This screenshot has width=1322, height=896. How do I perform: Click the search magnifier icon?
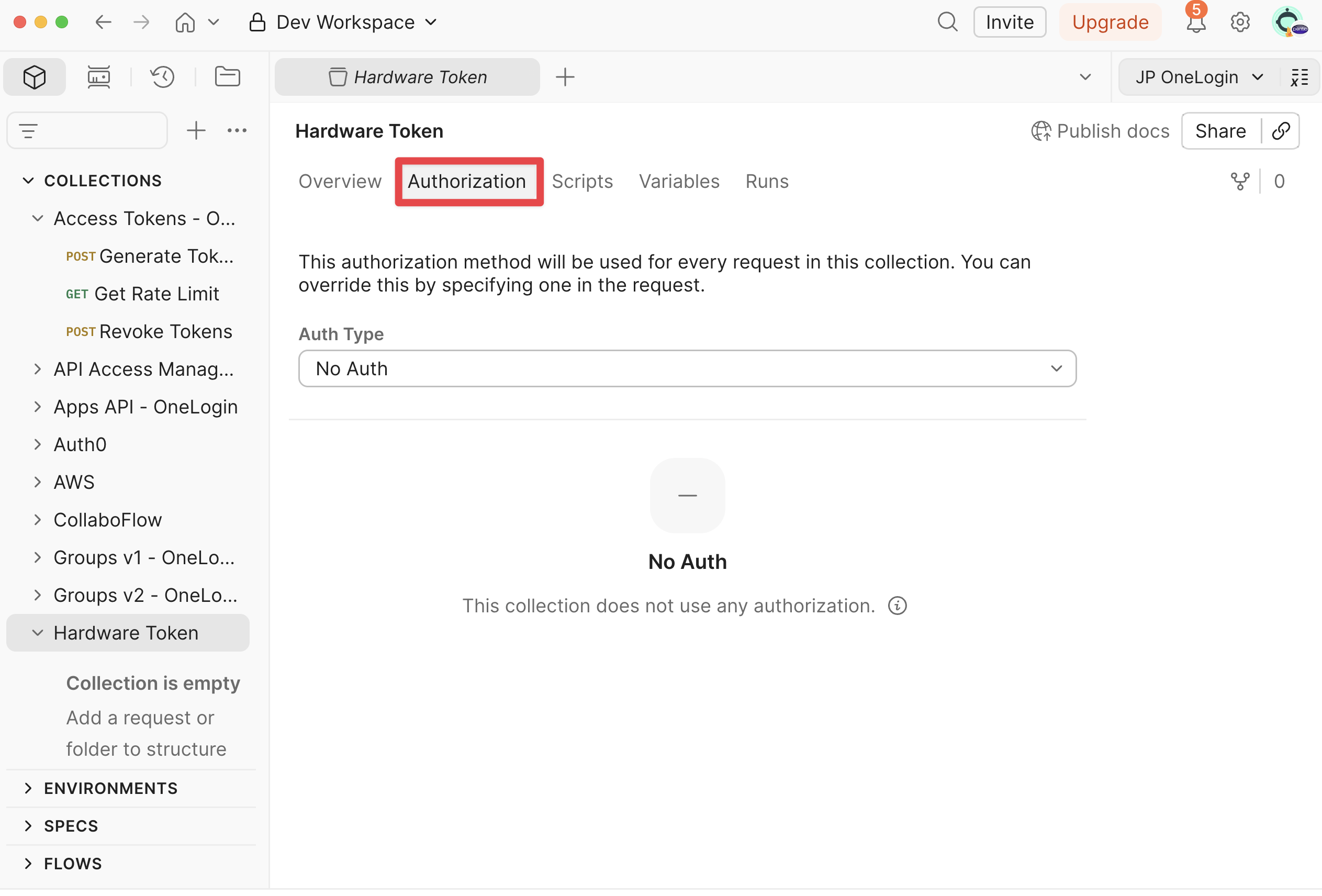click(947, 22)
